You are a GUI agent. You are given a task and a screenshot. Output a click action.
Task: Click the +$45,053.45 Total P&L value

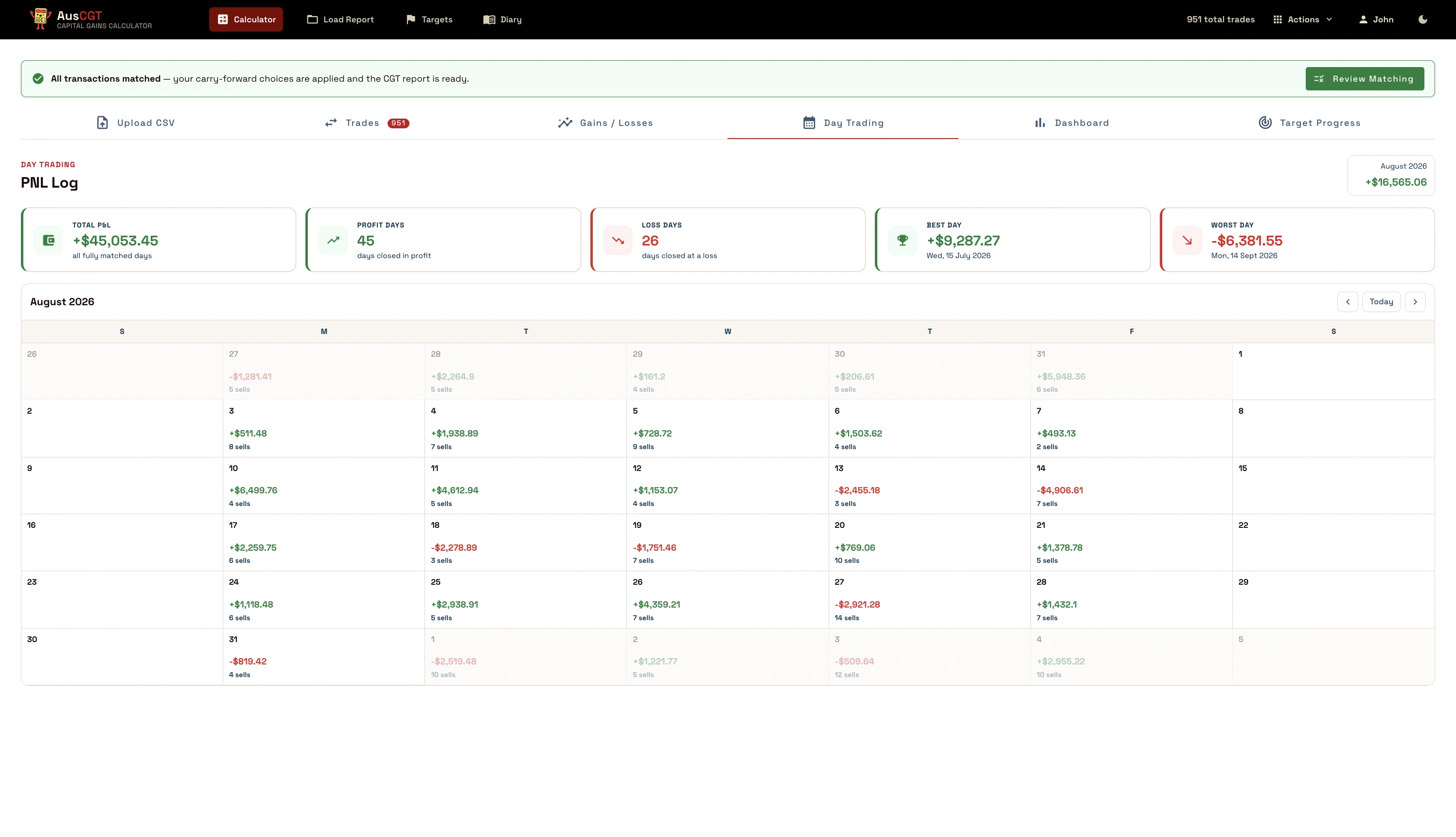[x=115, y=240]
